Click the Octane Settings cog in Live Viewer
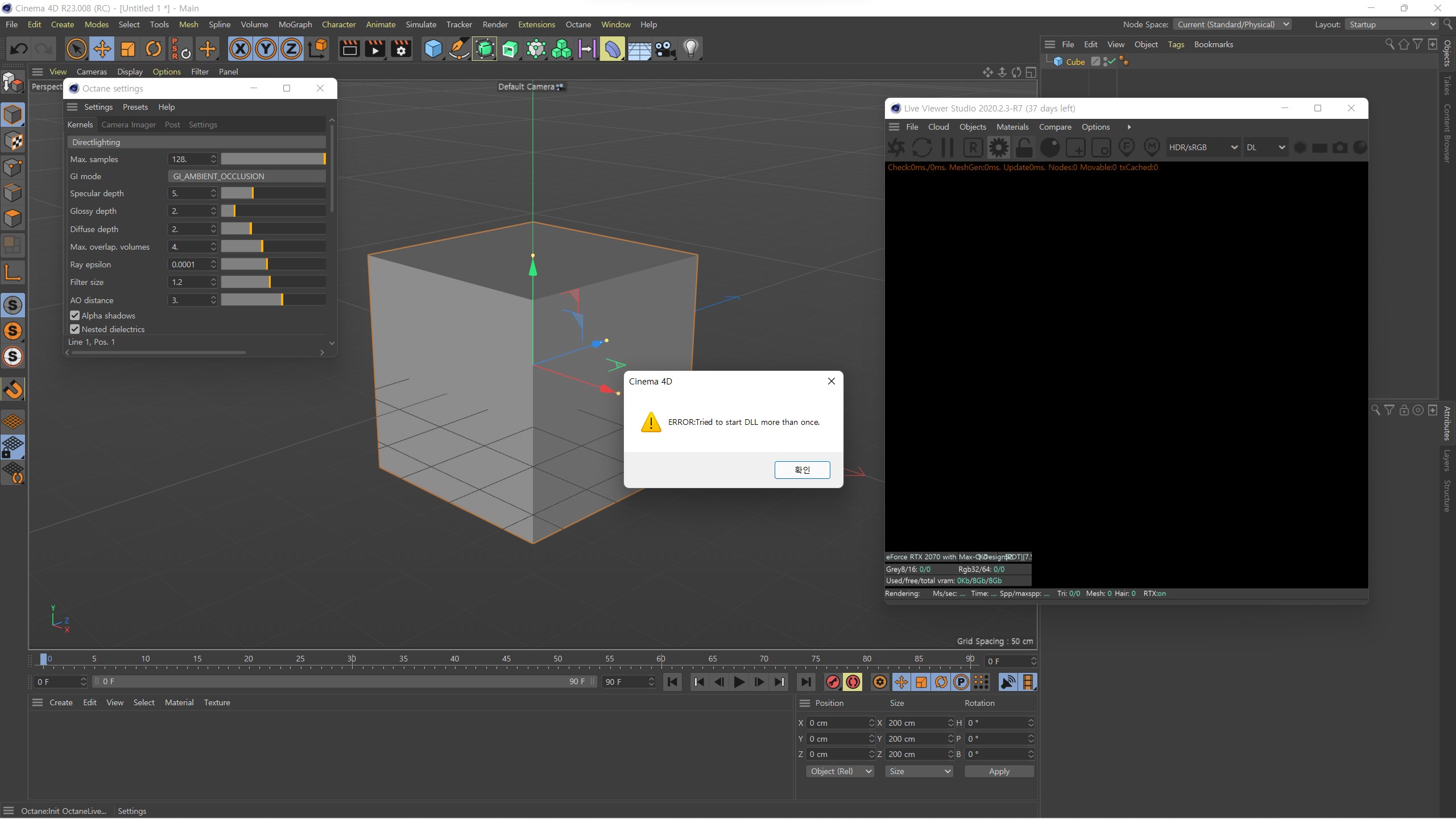 point(999,147)
